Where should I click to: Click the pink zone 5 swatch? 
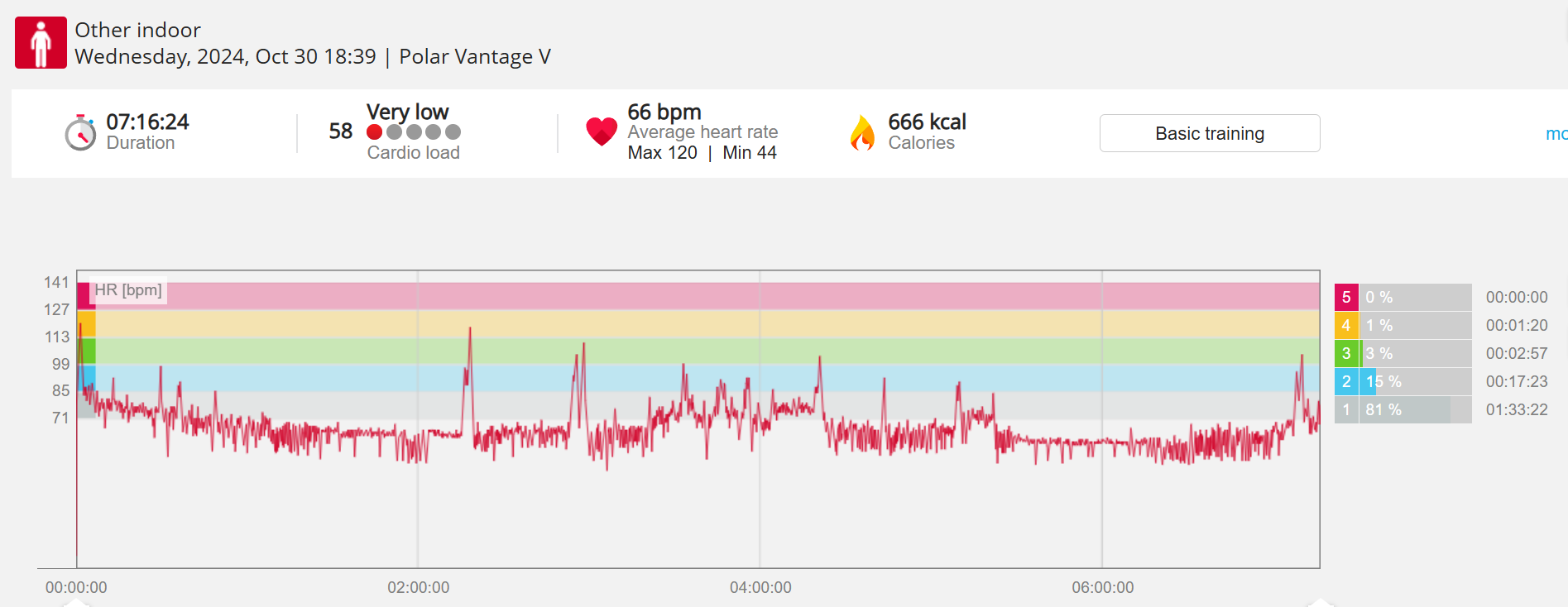pyautogui.click(x=1346, y=297)
